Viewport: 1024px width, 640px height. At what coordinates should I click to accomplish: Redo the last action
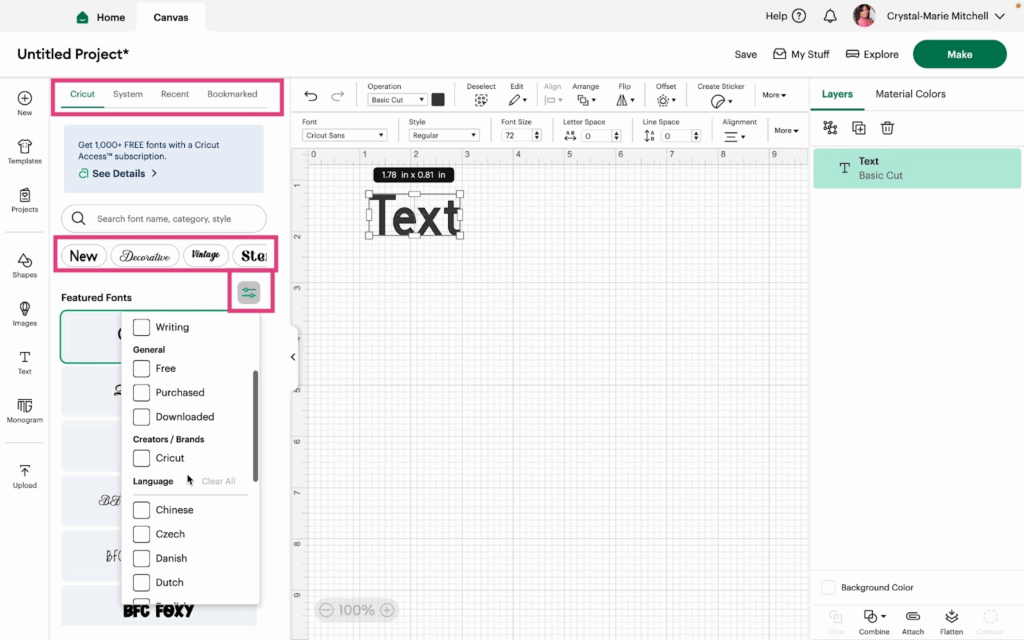[338, 97]
